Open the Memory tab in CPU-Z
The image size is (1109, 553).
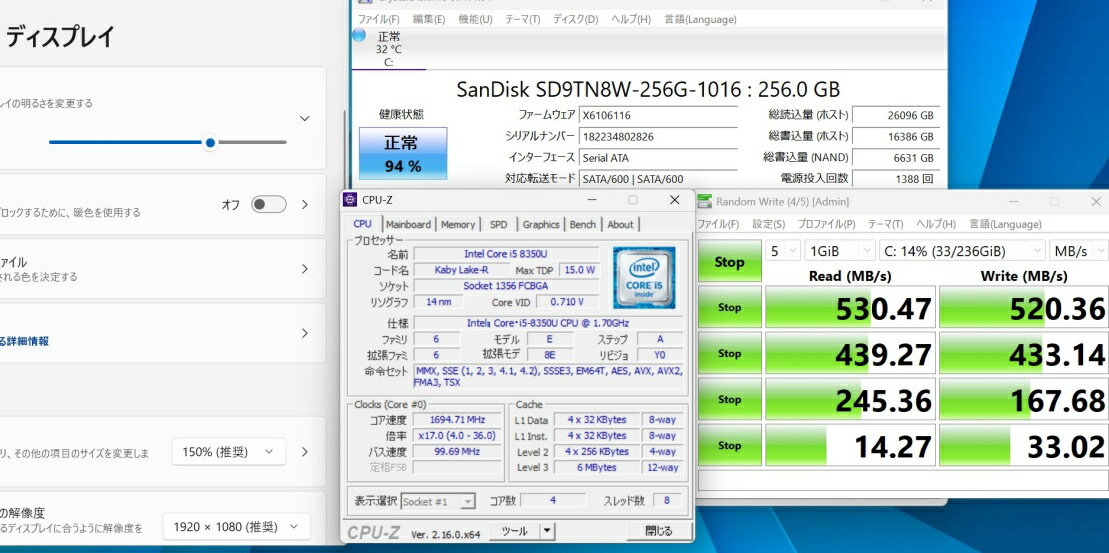[458, 224]
